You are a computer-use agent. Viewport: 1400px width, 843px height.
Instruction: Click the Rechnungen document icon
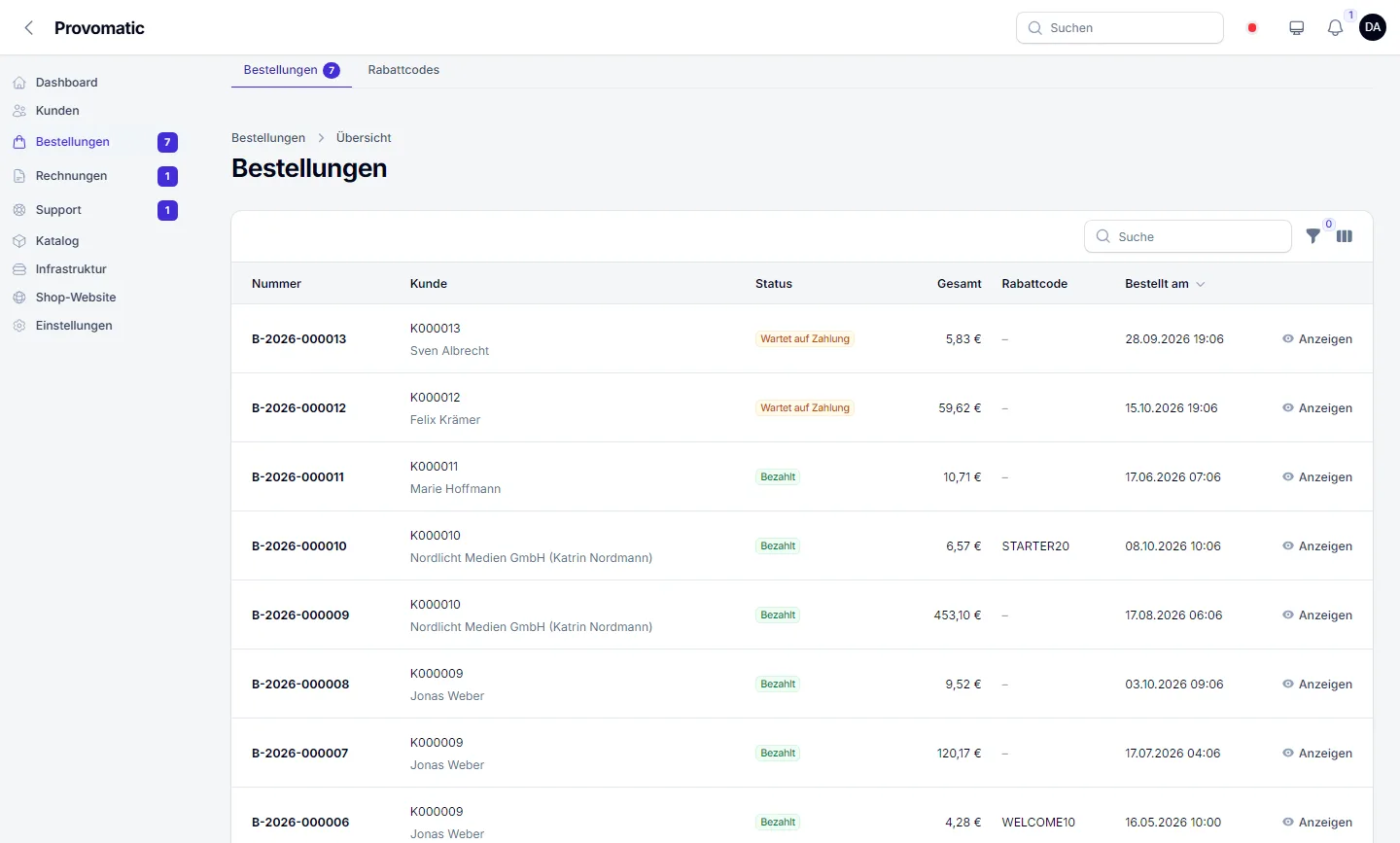[19, 176]
